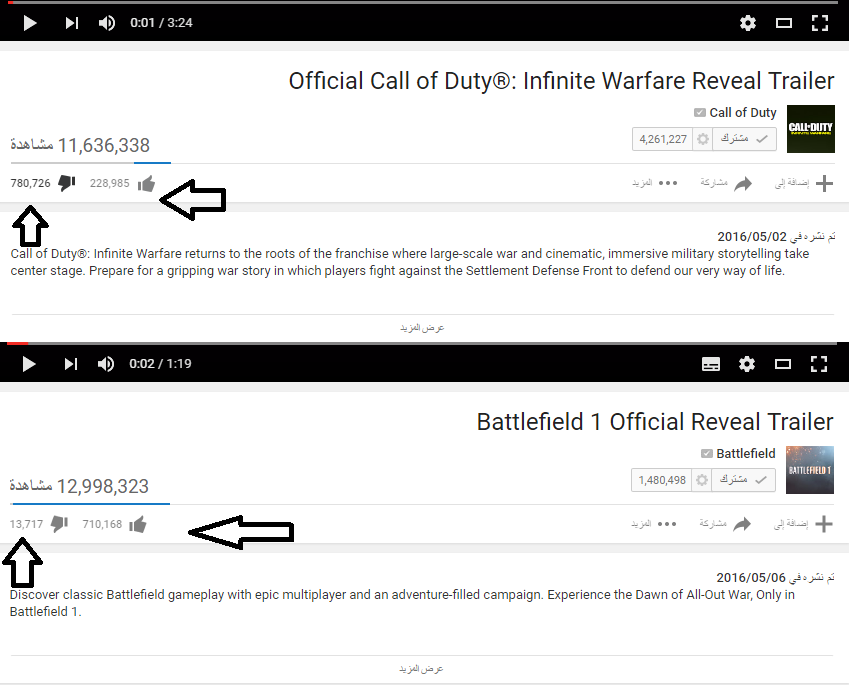Open notification settings for Battlefield subscription

click(702, 480)
